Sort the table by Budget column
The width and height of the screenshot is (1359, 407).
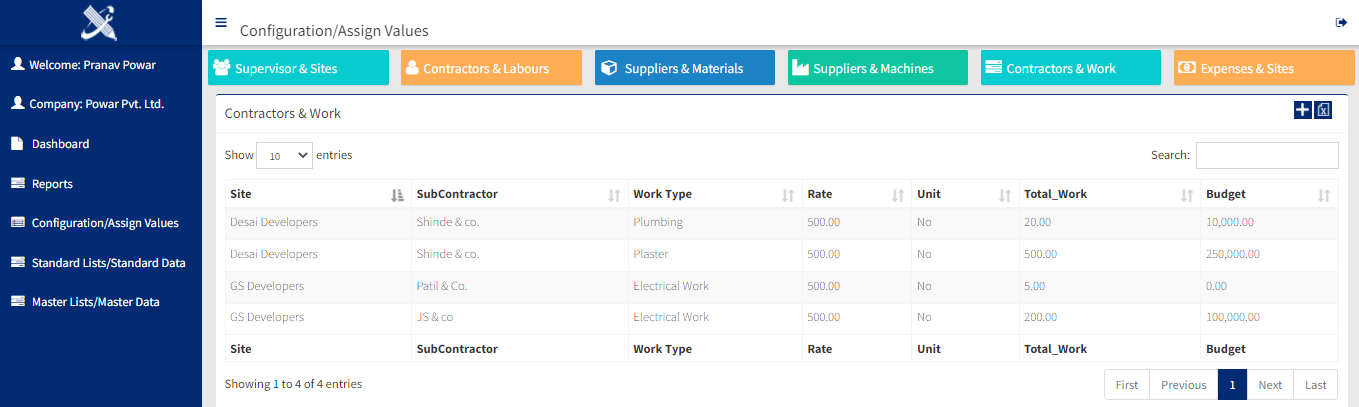tap(1268, 194)
